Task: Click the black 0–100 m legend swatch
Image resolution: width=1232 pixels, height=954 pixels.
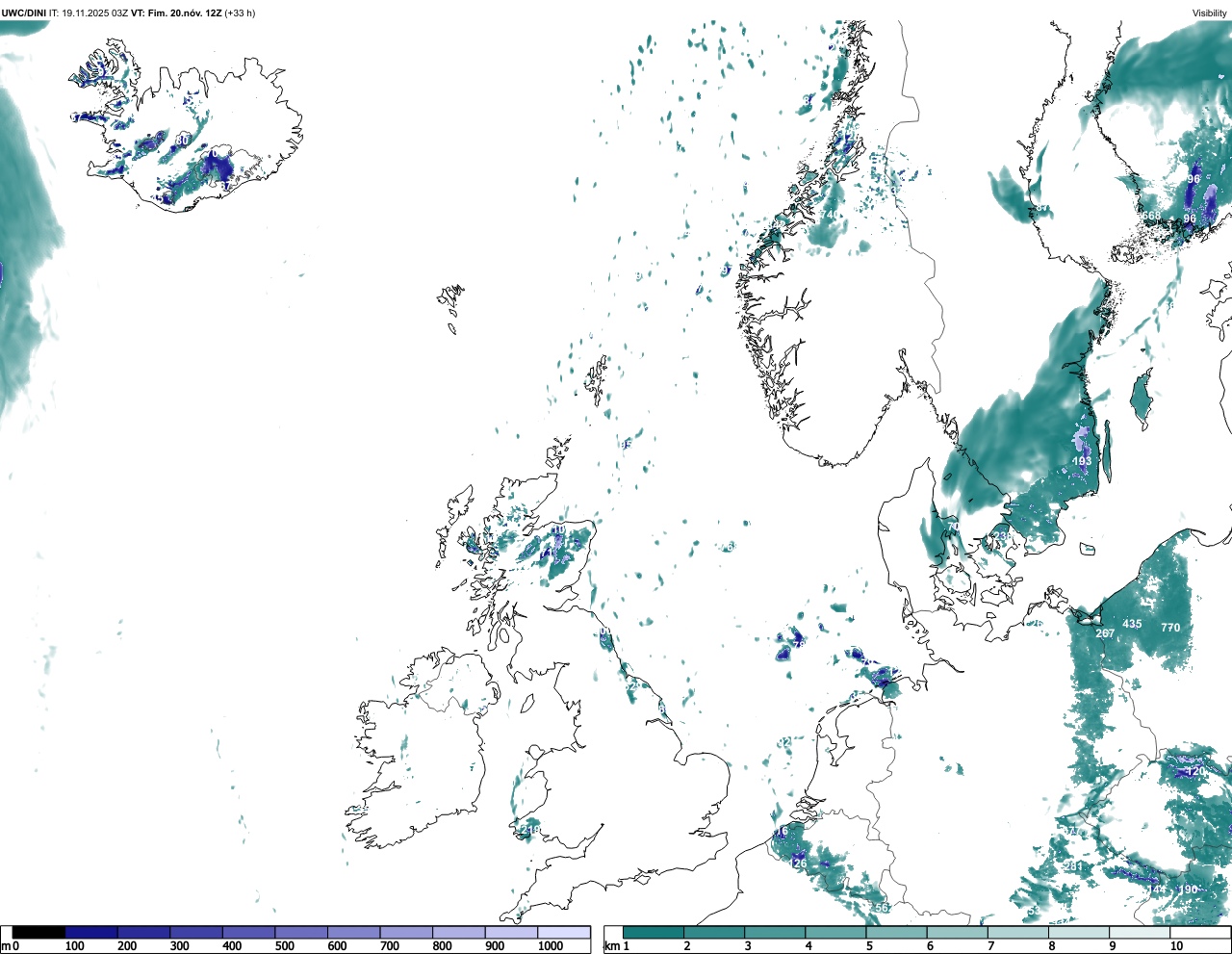Action: (x=38, y=932)
